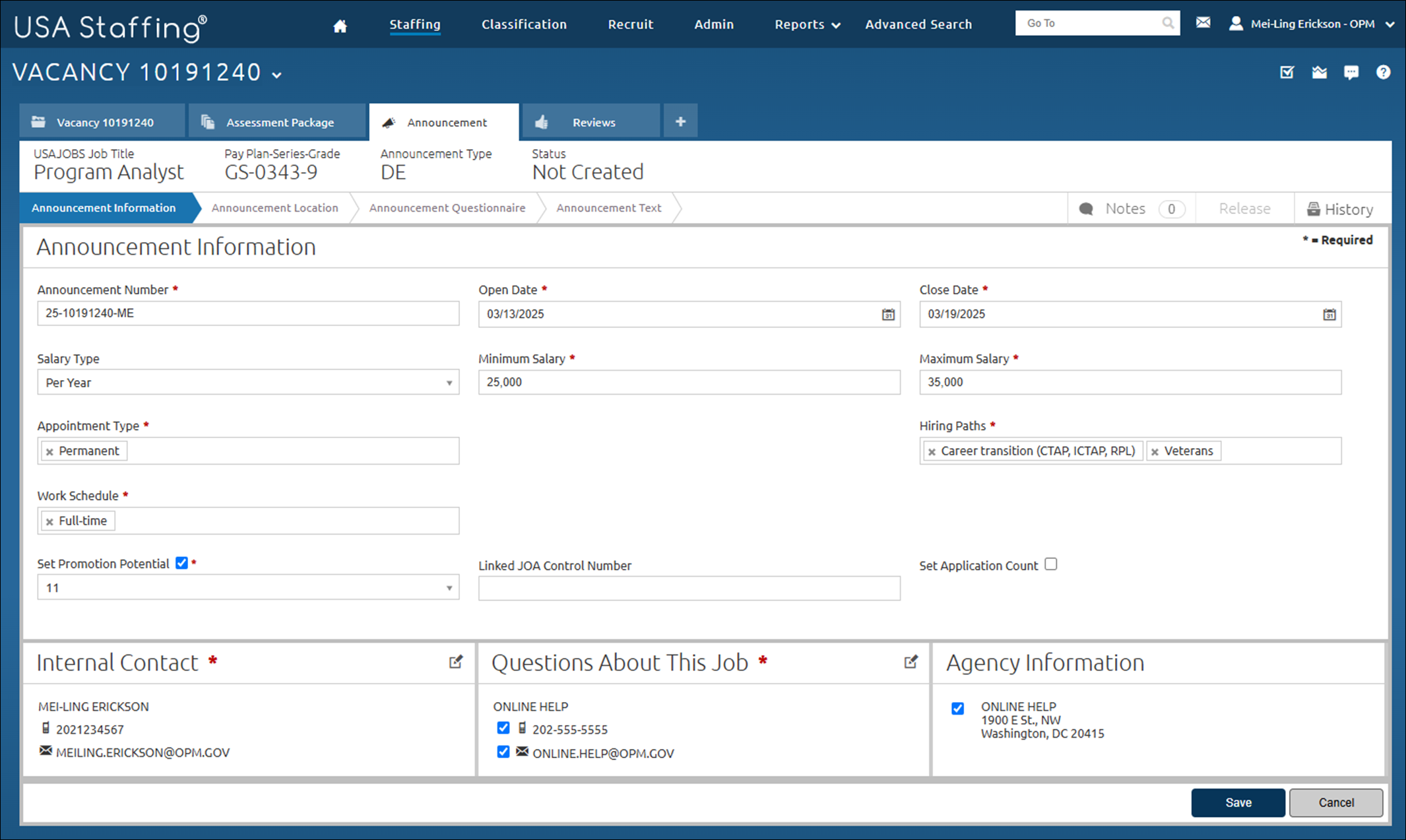Click the briefcase icon on Vacancy tab
The height and width of the screenshot is (840, 1406).
click(x=38, y=122)
